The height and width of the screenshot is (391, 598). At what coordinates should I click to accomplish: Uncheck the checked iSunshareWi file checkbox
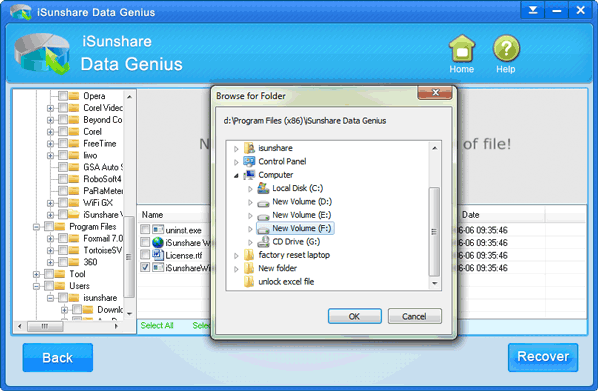(145, 267)
